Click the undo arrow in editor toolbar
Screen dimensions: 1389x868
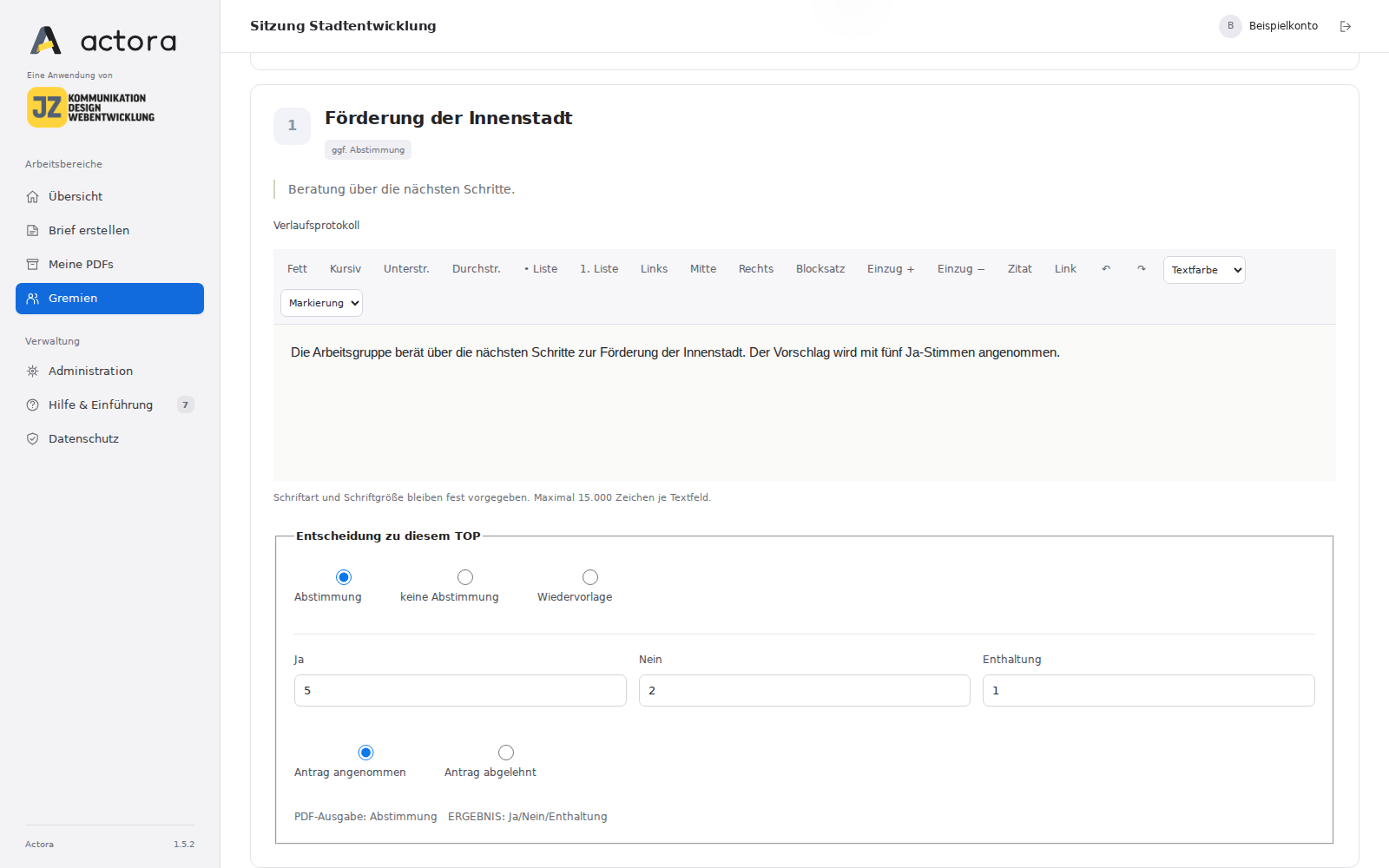point(1106,269)
